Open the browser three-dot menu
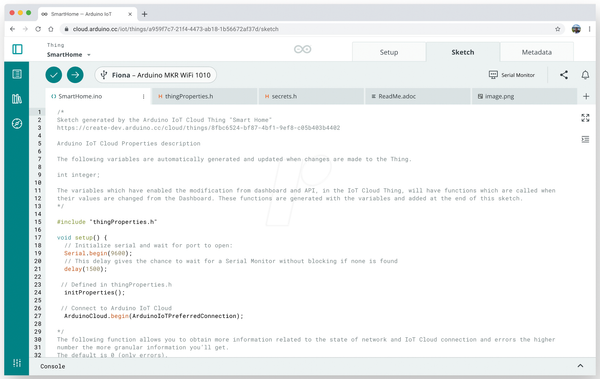The image size is (600, 379). coord(590,29)
